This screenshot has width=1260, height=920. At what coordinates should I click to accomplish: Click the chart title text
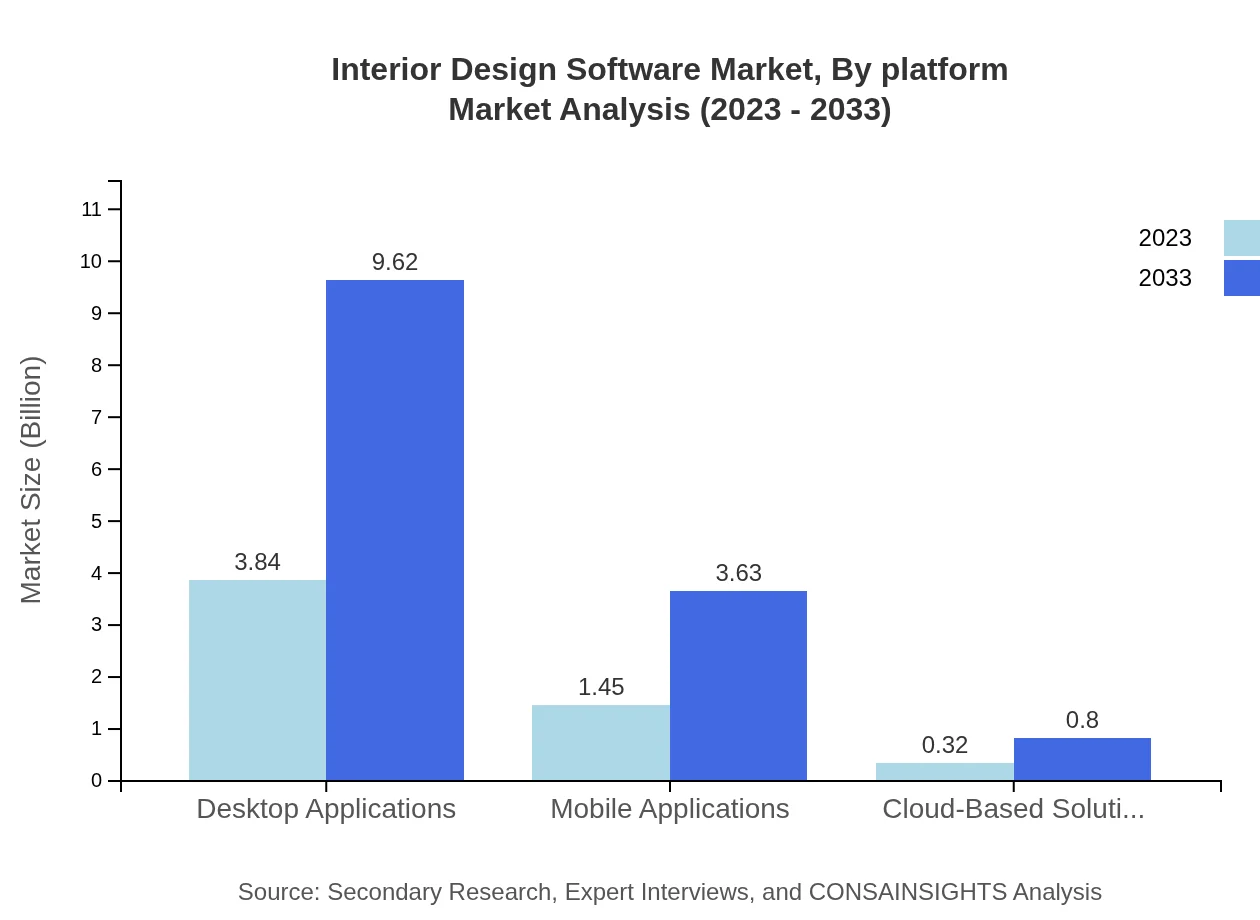pyautogui.click(x=669, y=89)
